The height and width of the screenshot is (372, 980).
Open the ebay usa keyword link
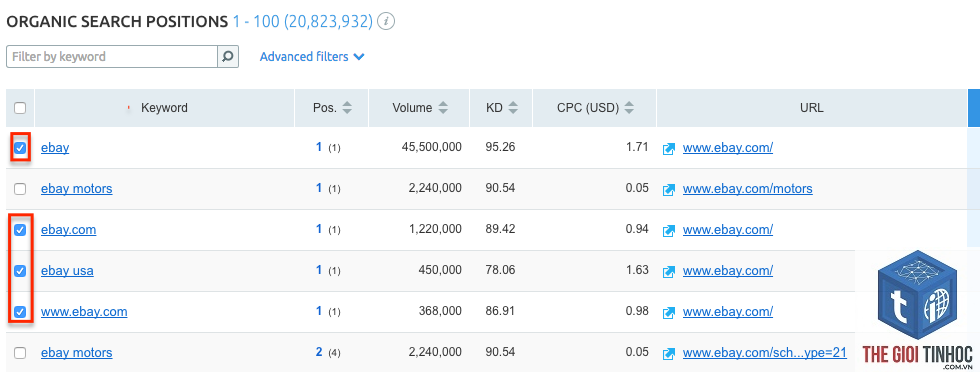point(68,271)
